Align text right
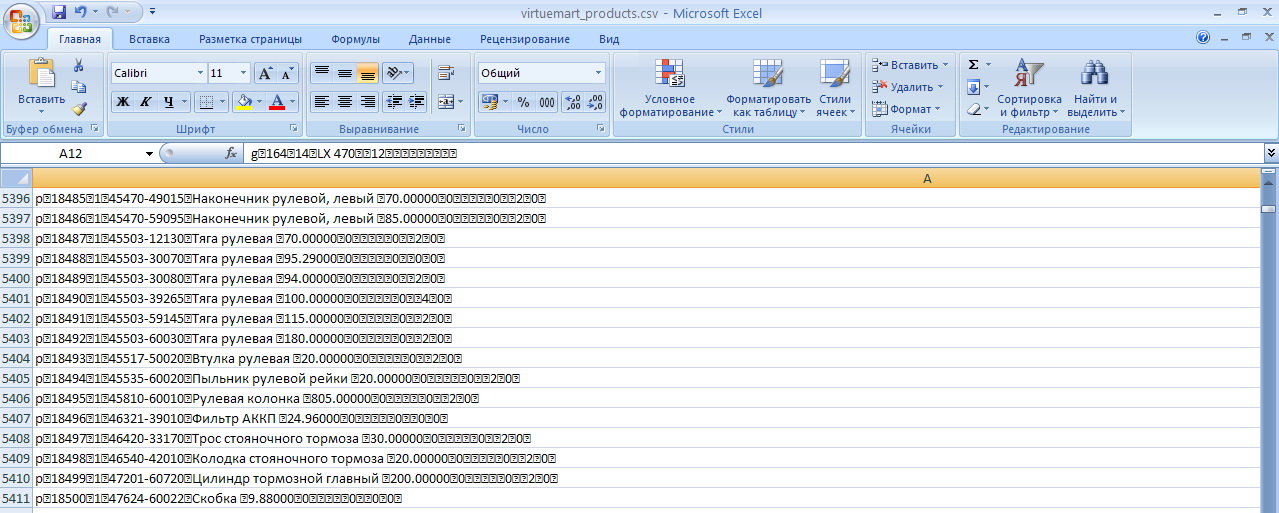1279x513 pixels. coord(368,102)
